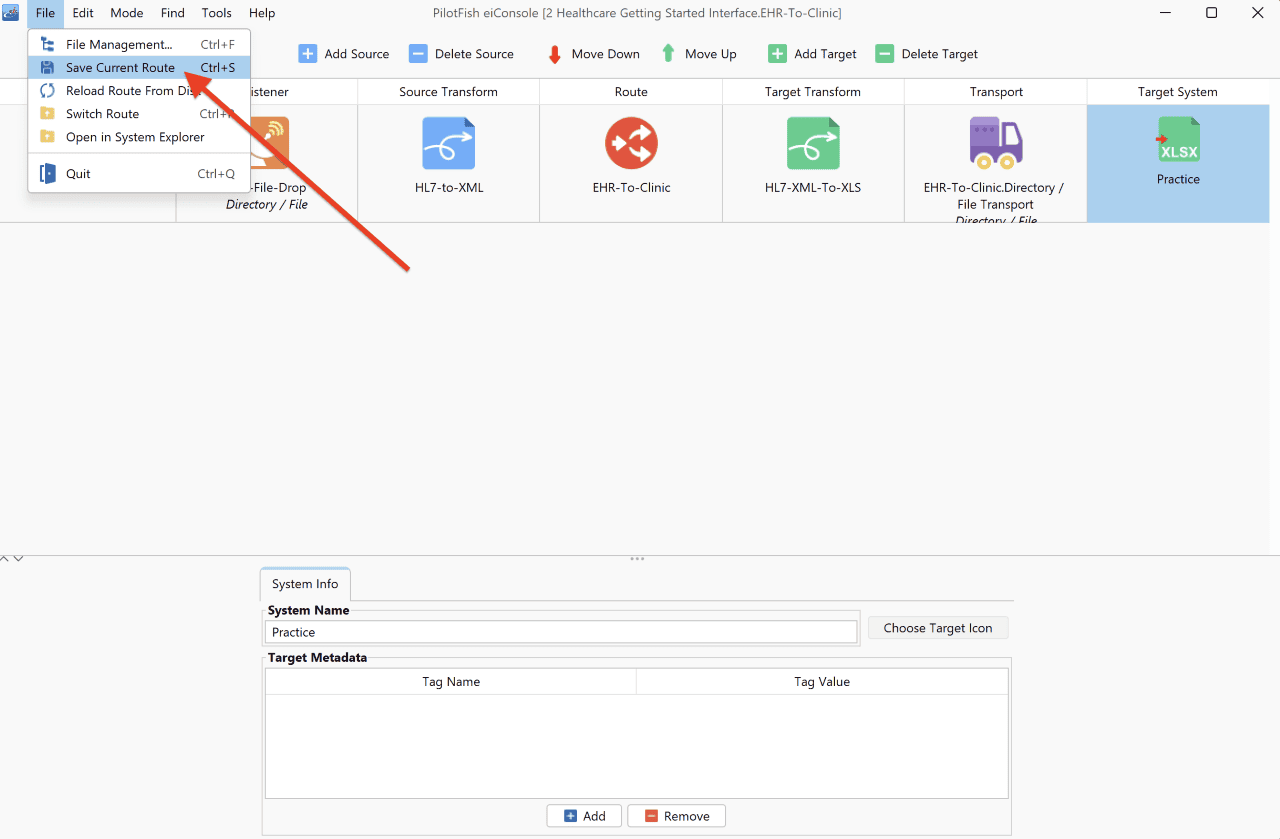Select the EHR-To-Clinic route icon
Viewport: 1280px width, 839px height.
(631, 143)
